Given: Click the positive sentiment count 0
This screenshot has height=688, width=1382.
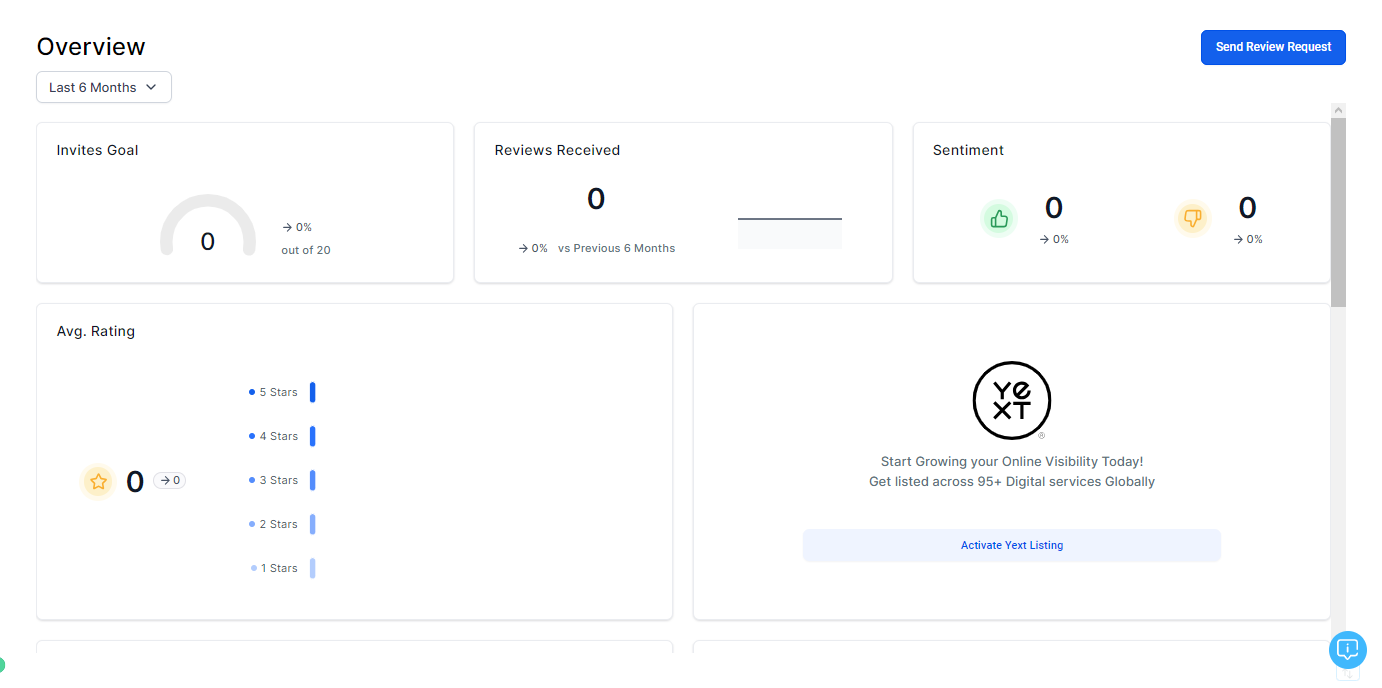Looking at the screenshot, I should [1054, 208].
